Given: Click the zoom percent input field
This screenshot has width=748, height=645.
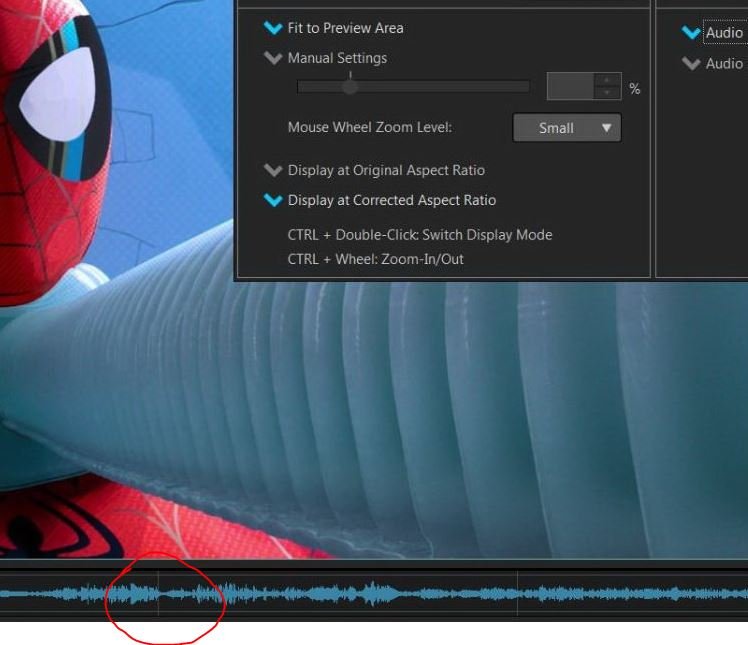Looking at the screenshot, I should click(x=570, y=87).
